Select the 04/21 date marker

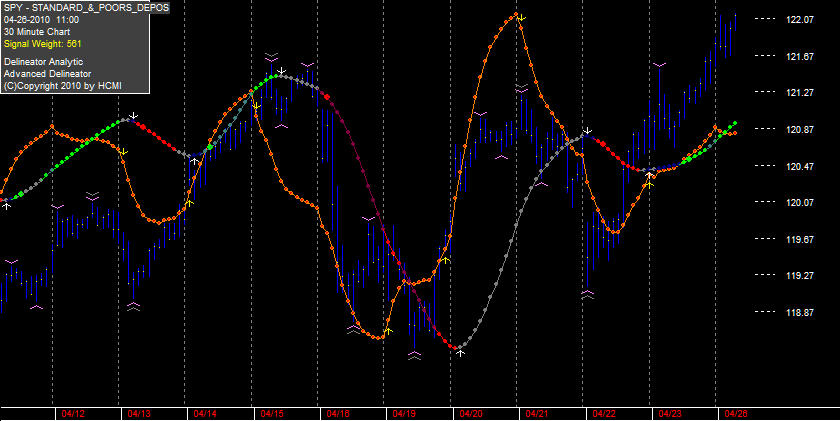pos(537,414)
